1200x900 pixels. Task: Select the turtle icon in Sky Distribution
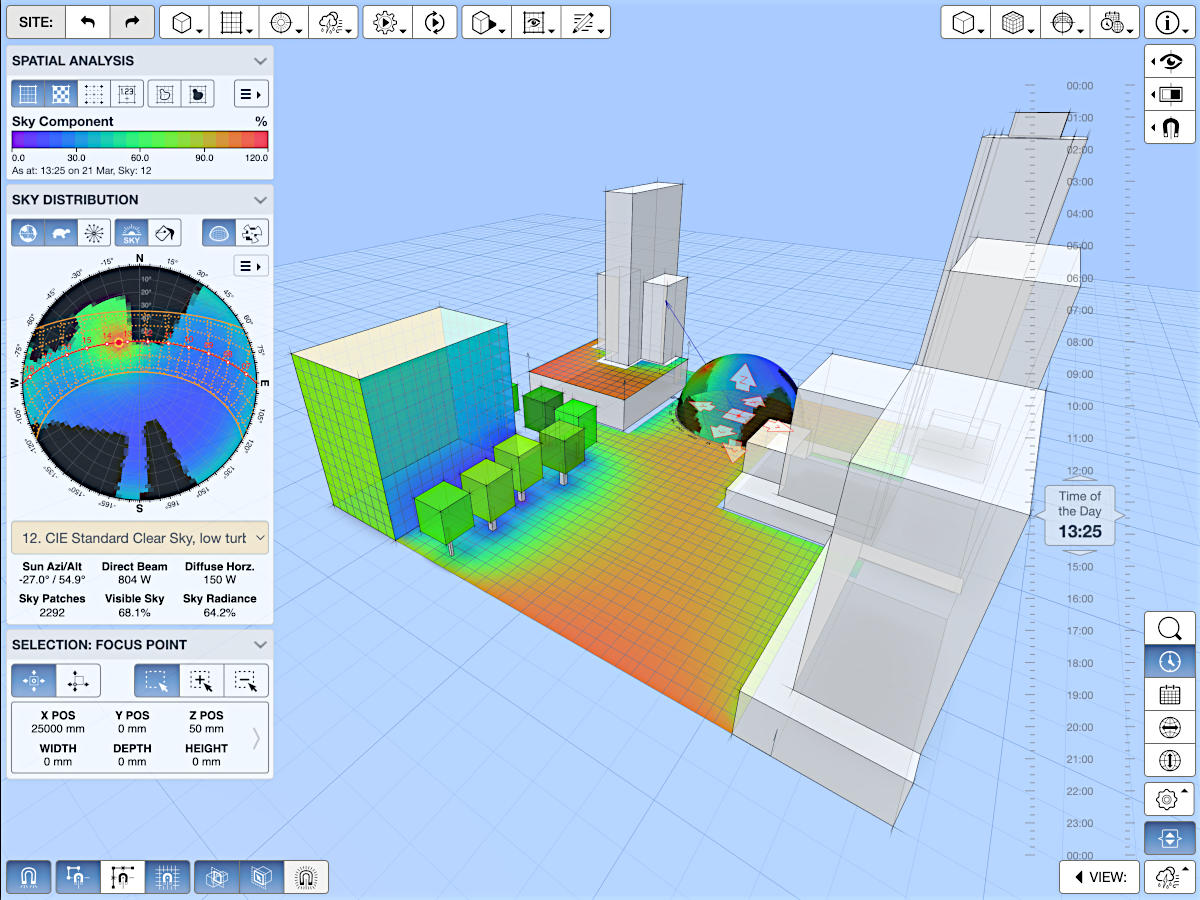pyautogui.click(x=62, y=234)
